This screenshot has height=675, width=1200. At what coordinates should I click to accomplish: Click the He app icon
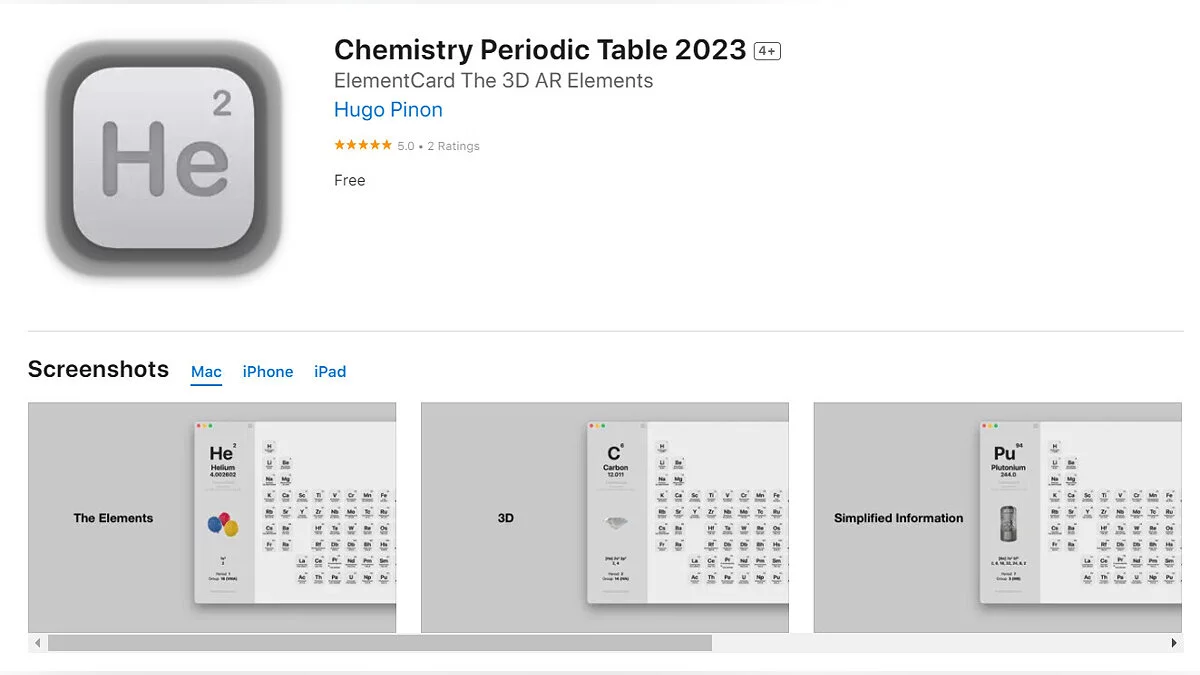tap(165, 159)
